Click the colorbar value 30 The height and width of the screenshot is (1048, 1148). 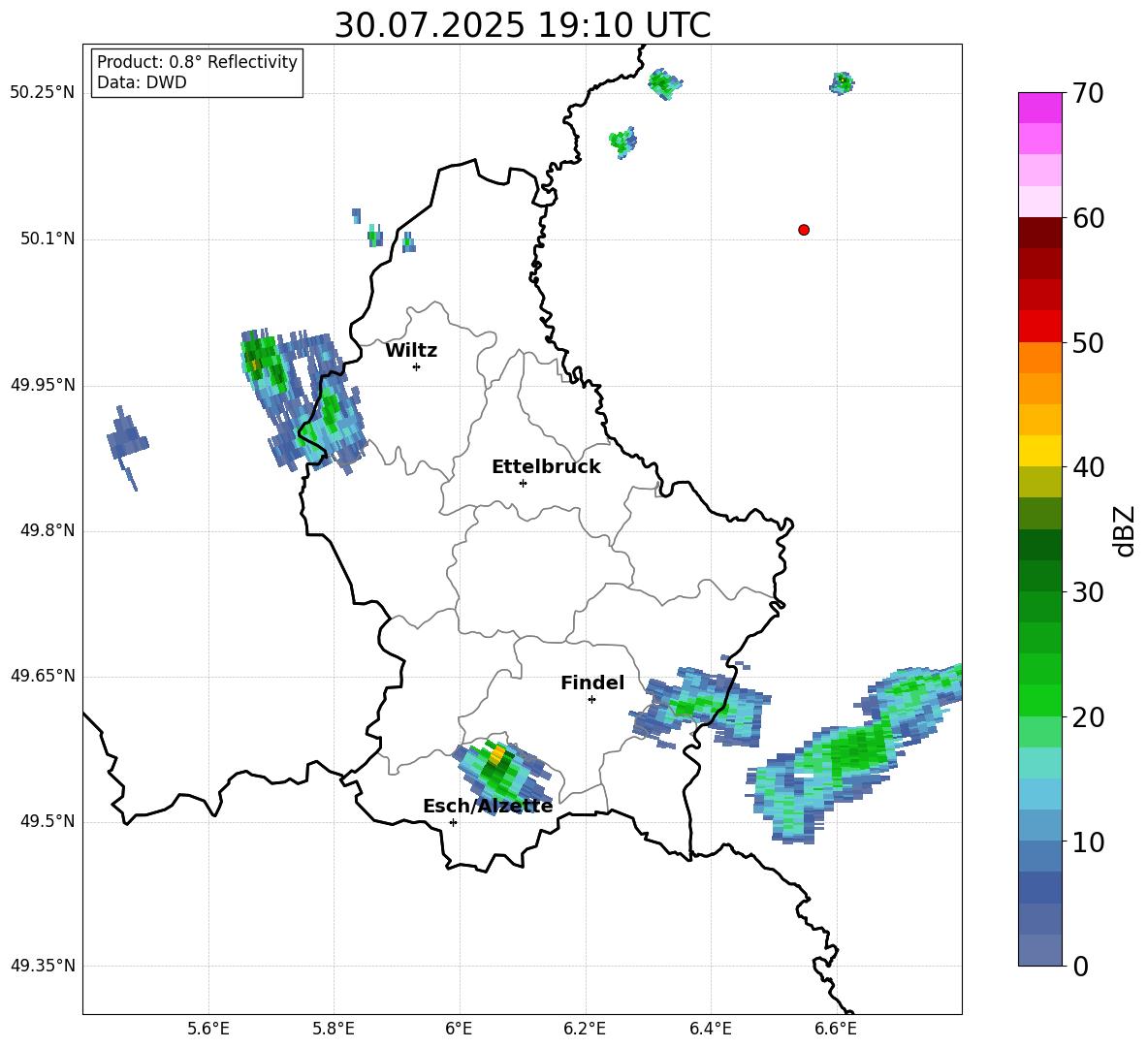1088,591
